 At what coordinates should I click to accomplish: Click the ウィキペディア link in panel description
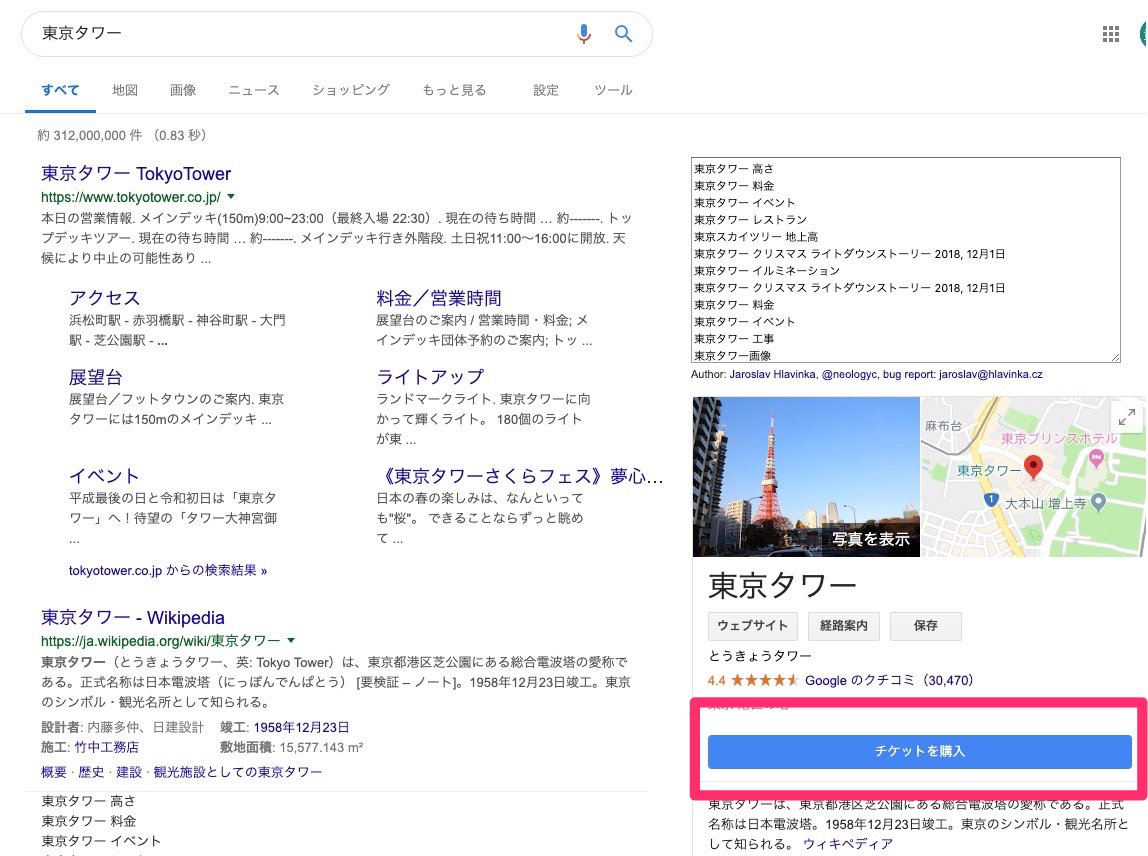[x=848, y=844]
